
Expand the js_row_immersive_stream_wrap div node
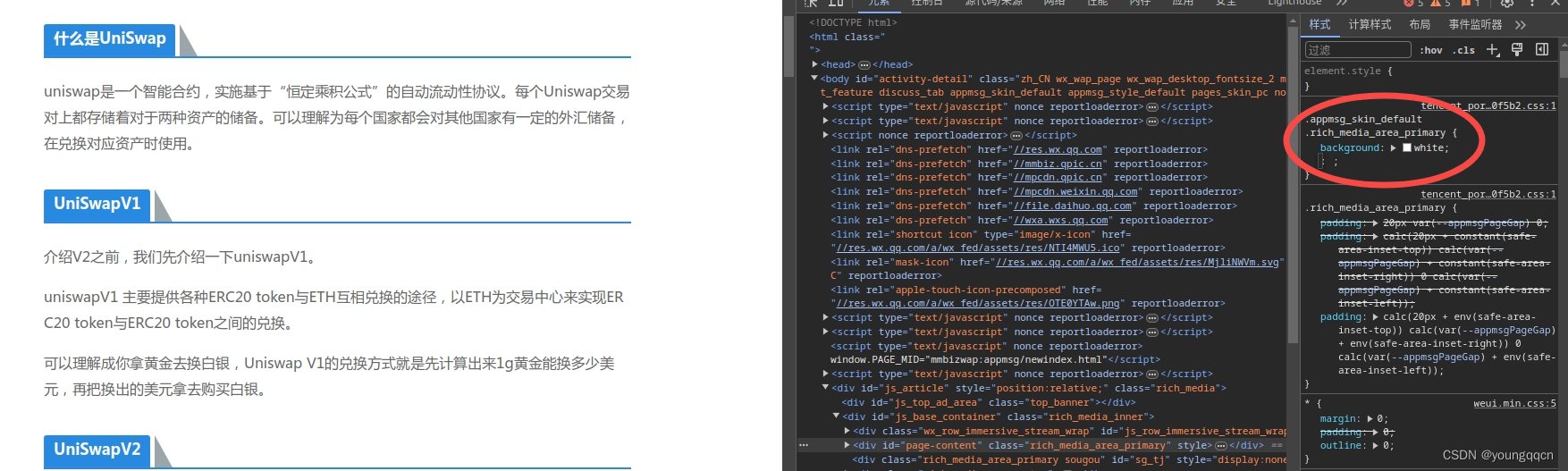click(847, 431)
